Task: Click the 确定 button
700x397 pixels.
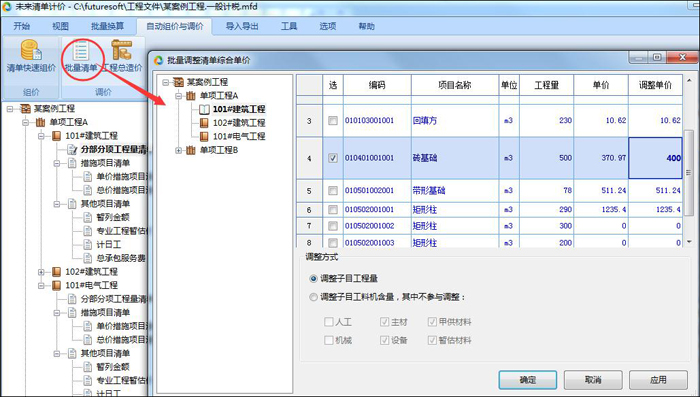Action: 528,380
